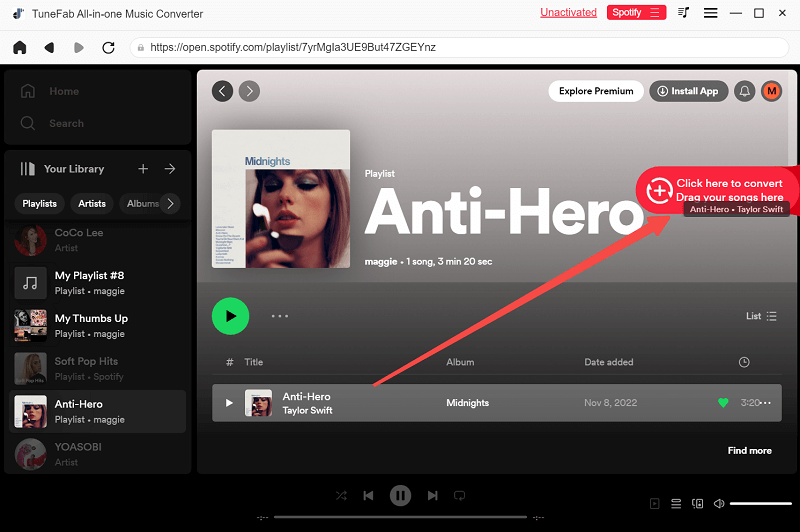This screenshot has height=532, width=800.
Task: Open the converting list music icon
Action: (684, 13)
